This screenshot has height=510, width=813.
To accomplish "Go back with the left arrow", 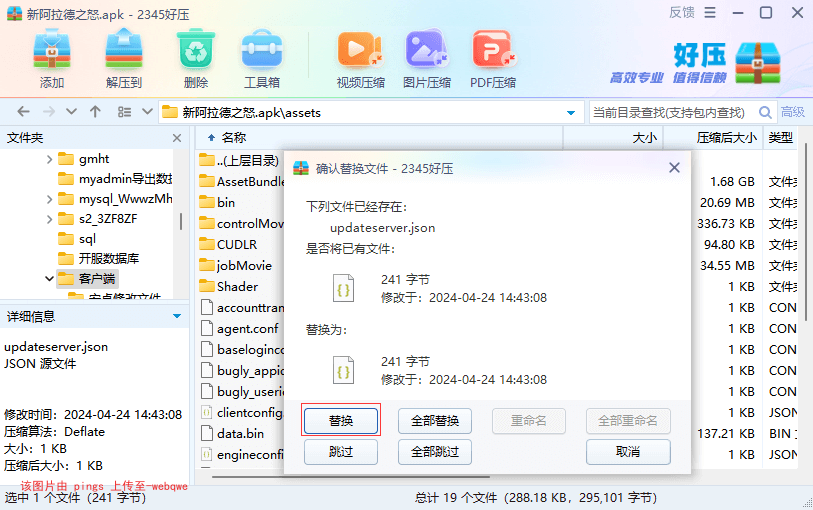I will [23, 111].
